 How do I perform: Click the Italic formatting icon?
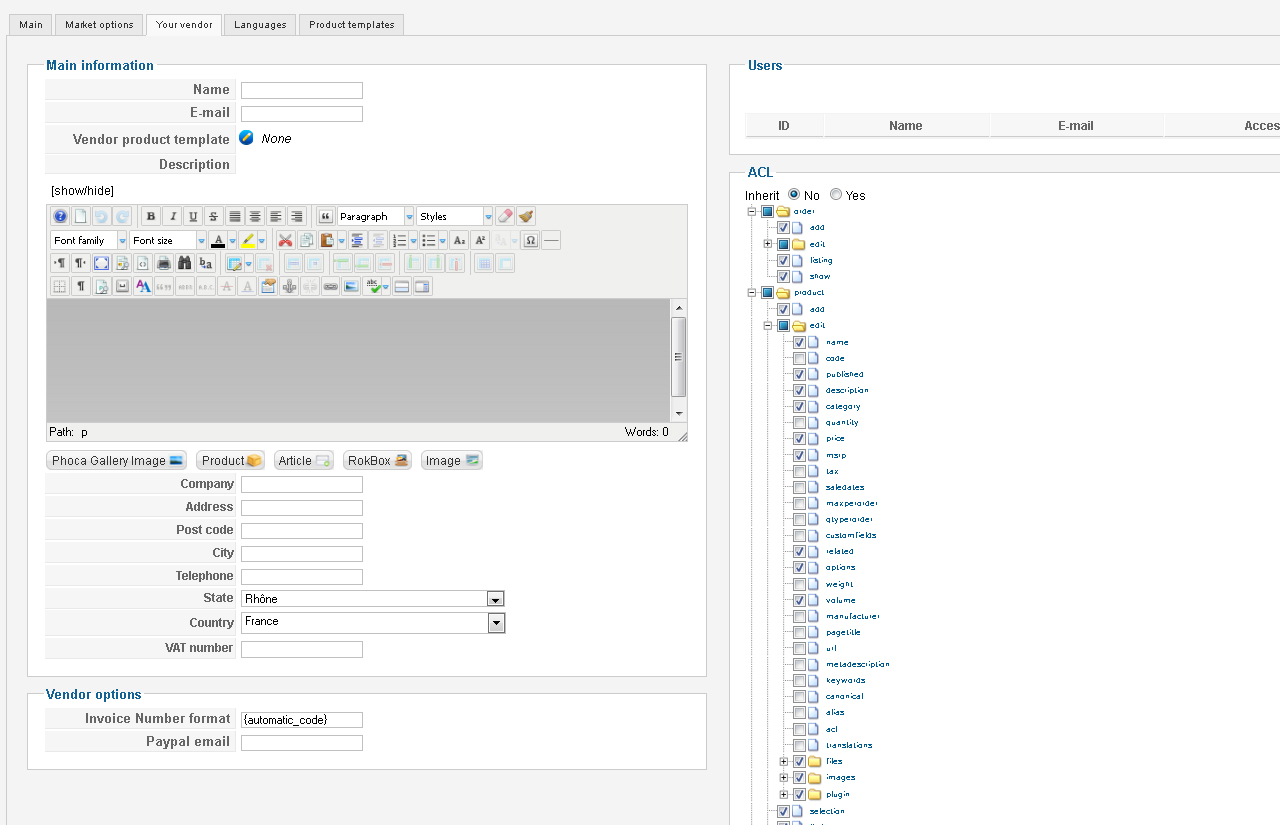click(x=172, y=216)
